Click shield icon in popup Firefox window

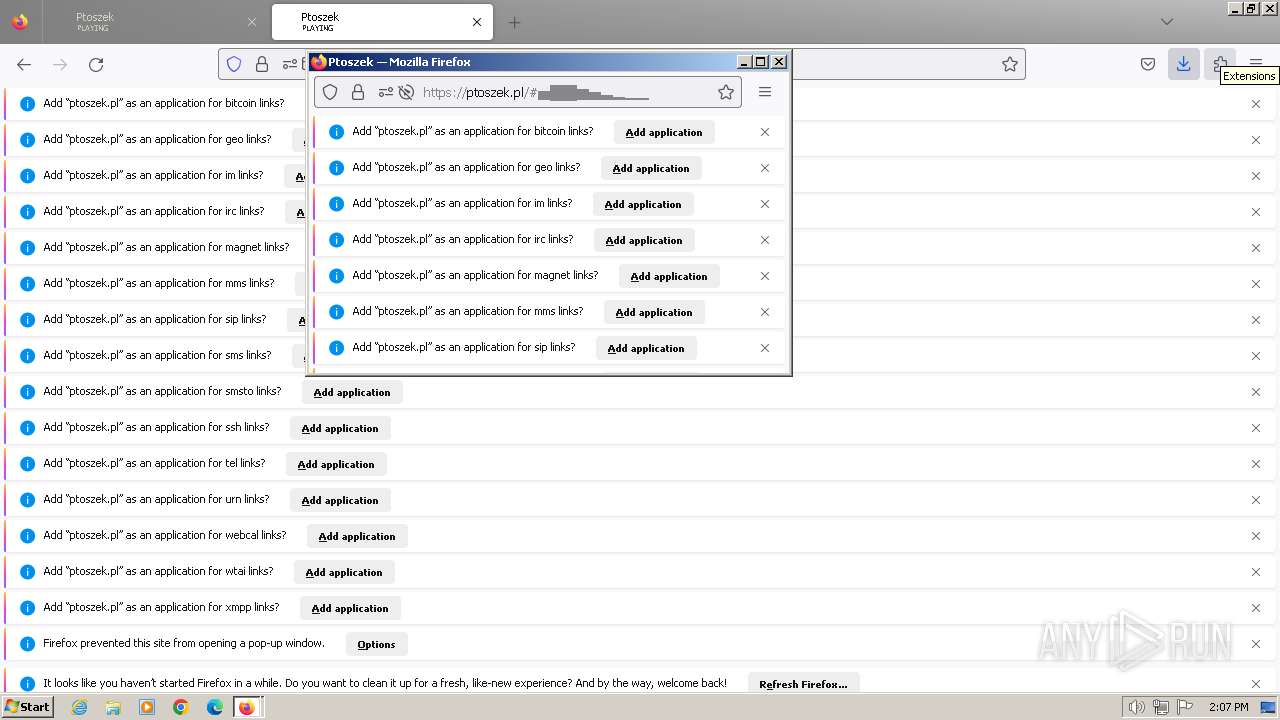coord(330,92)
